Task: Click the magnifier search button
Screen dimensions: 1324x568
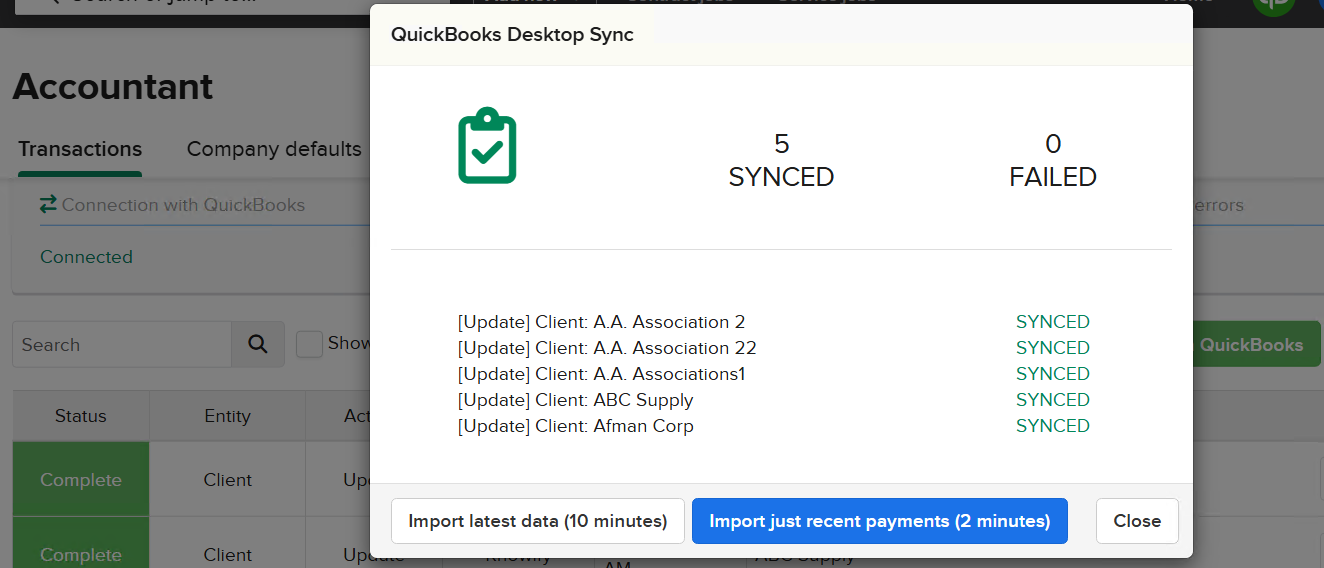Action: tap(258, 345)
